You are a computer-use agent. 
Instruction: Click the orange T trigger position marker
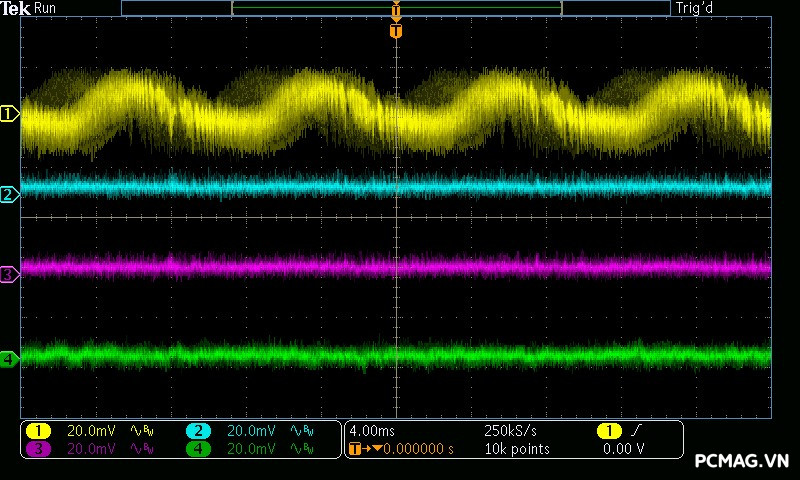396,31
